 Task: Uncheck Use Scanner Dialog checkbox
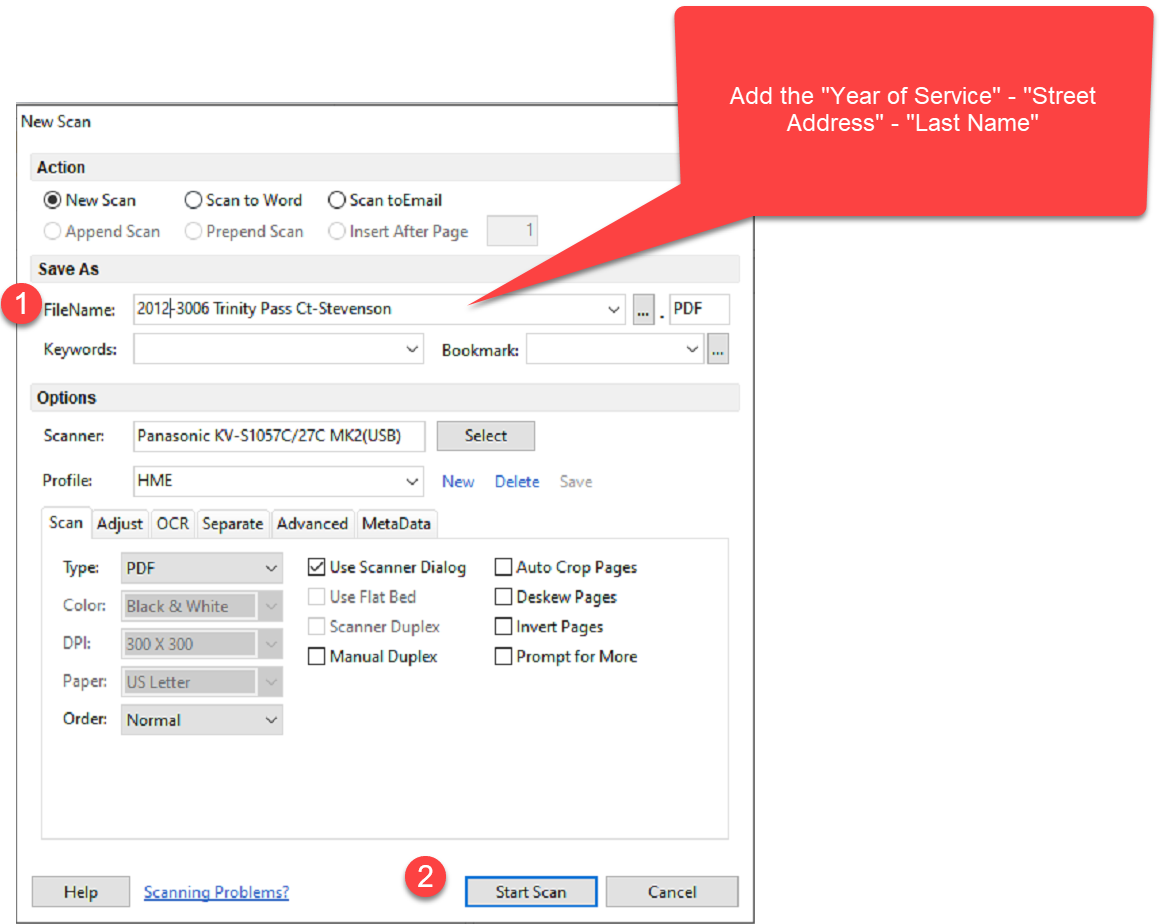[317, 567]
